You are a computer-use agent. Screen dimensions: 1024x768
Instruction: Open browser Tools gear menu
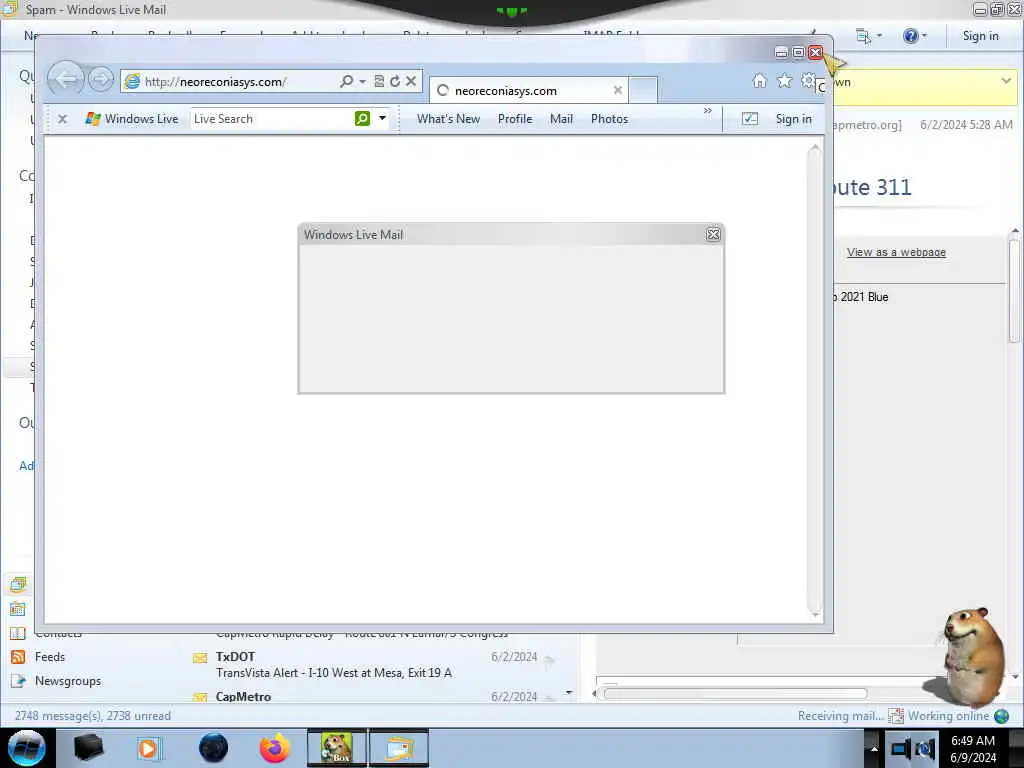(808, 80)
